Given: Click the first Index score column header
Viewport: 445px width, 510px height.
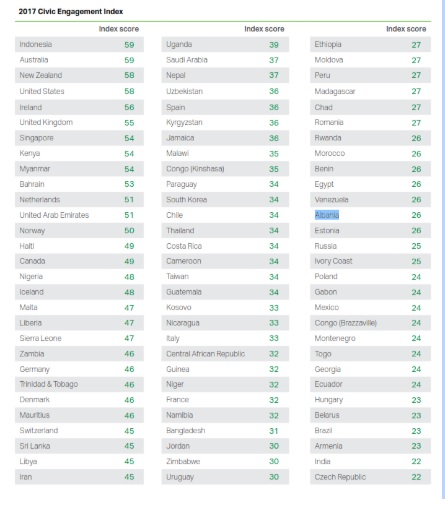Looking at the screenshot, I should (x=119, y=29).
